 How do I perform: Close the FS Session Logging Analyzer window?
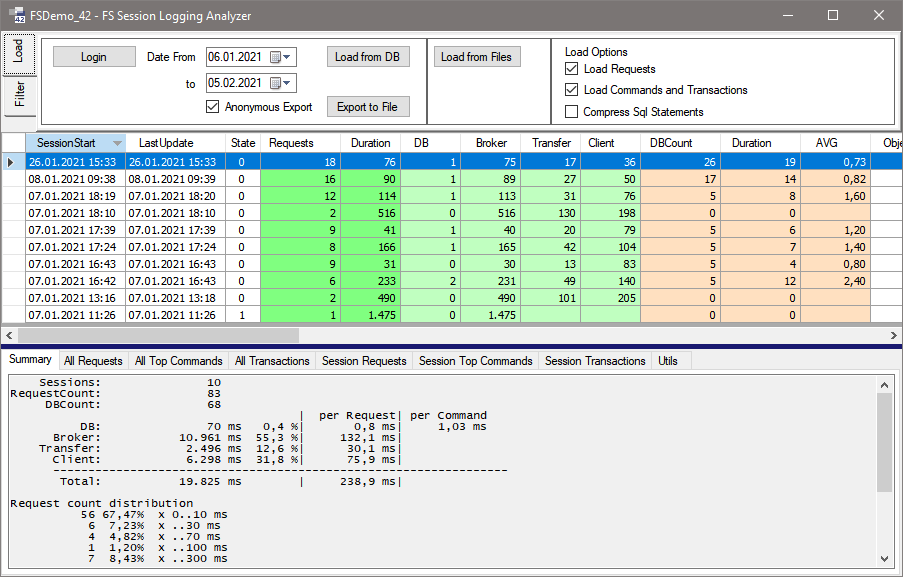tap(878, 15)
